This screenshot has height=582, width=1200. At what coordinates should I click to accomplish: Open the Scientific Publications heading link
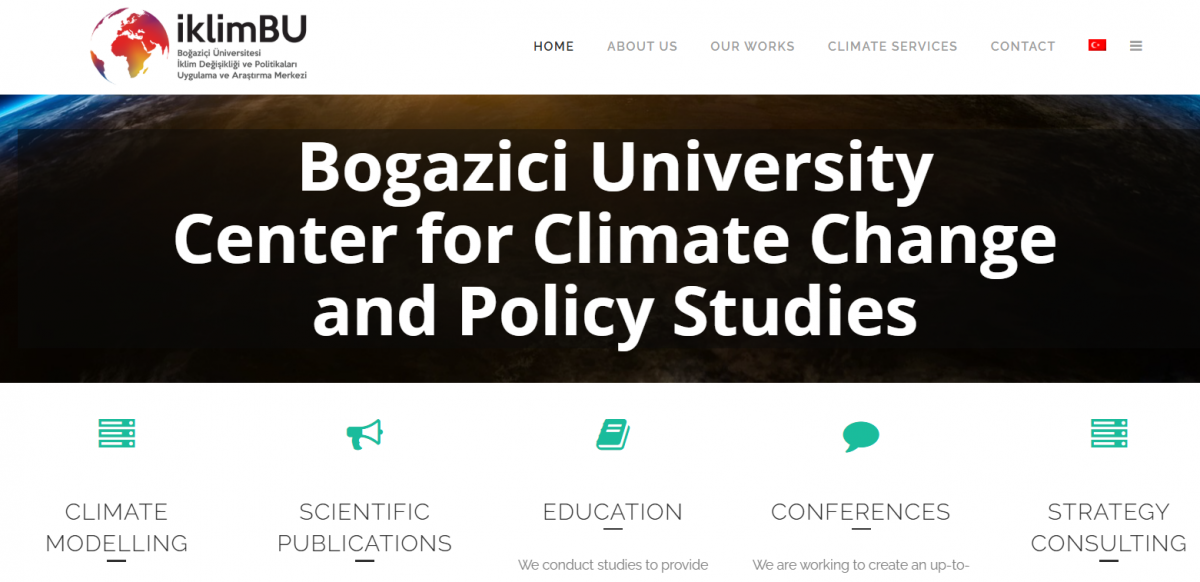click(365, 527)
